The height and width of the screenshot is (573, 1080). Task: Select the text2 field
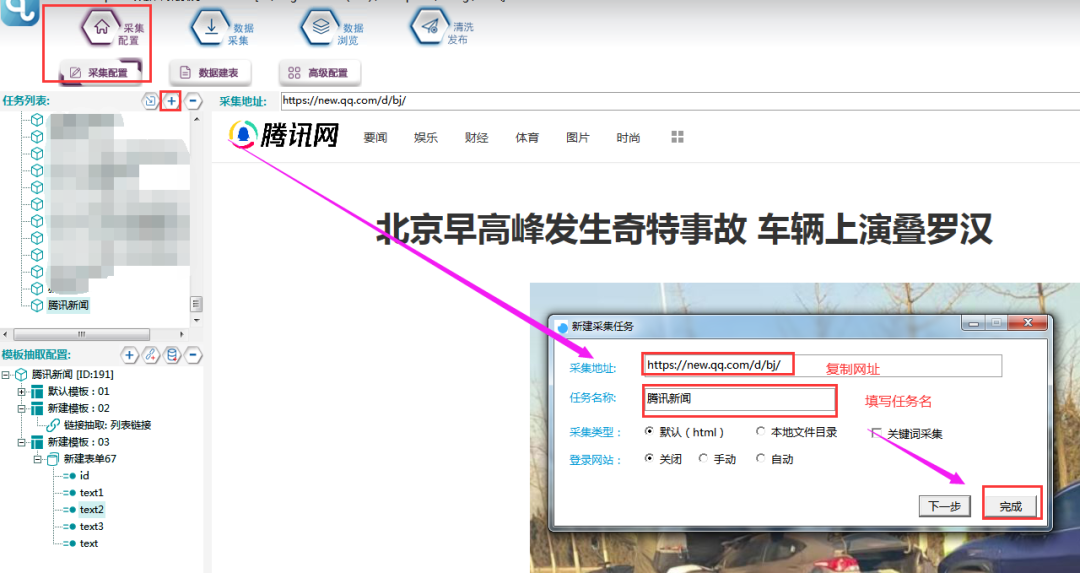click(91, 510)
